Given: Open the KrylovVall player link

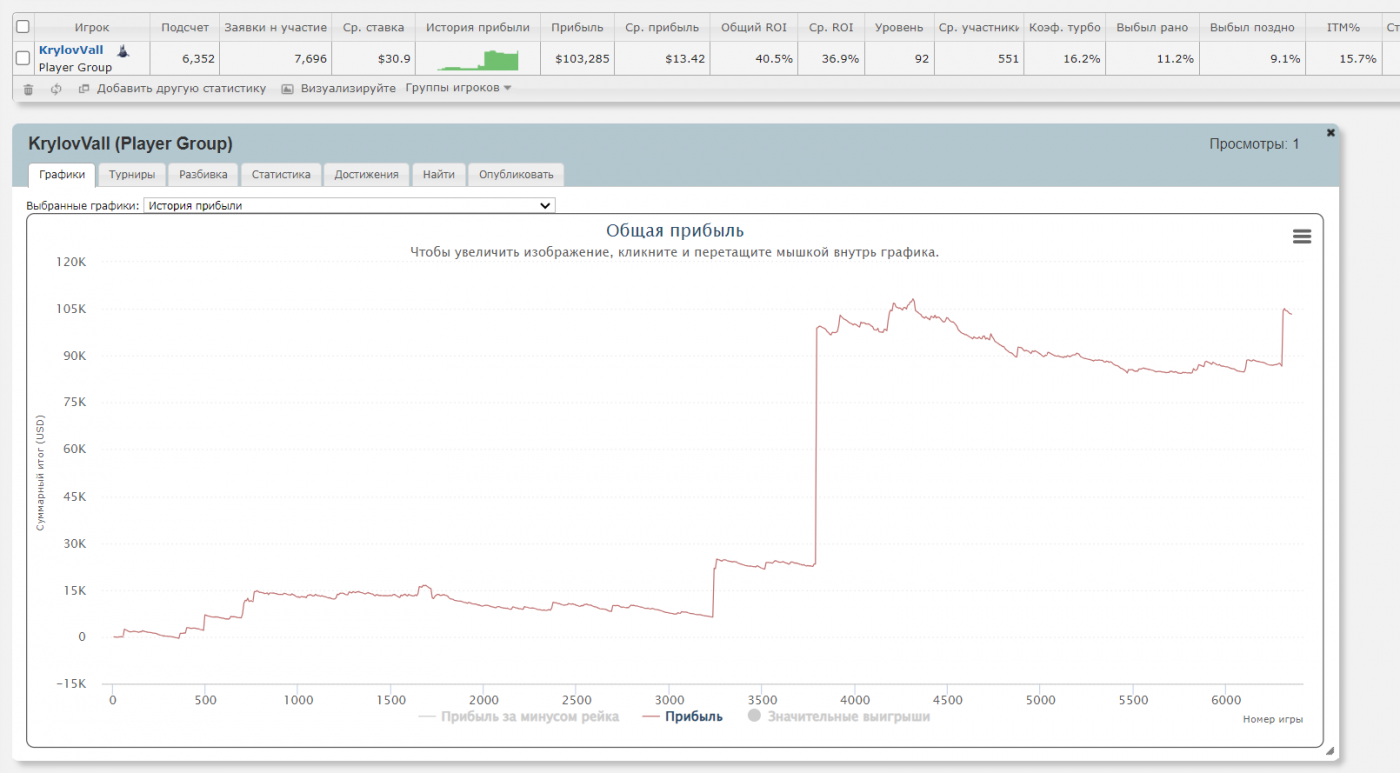Looking at the screenshot, I should [71, 50].
